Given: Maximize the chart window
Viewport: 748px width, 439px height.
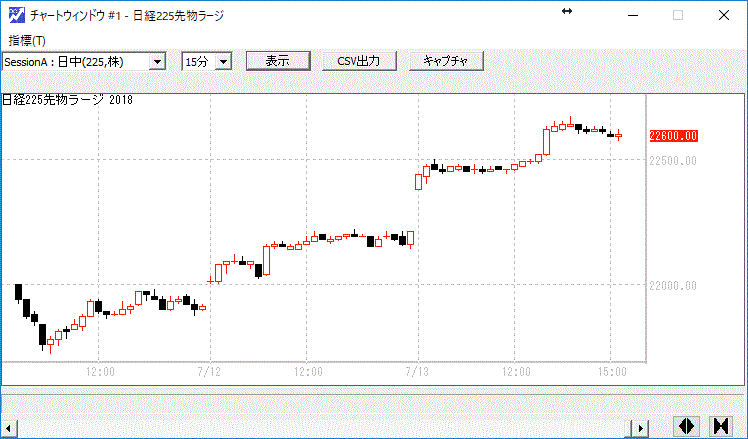Looking at the screenshot, I should [678, 16].
